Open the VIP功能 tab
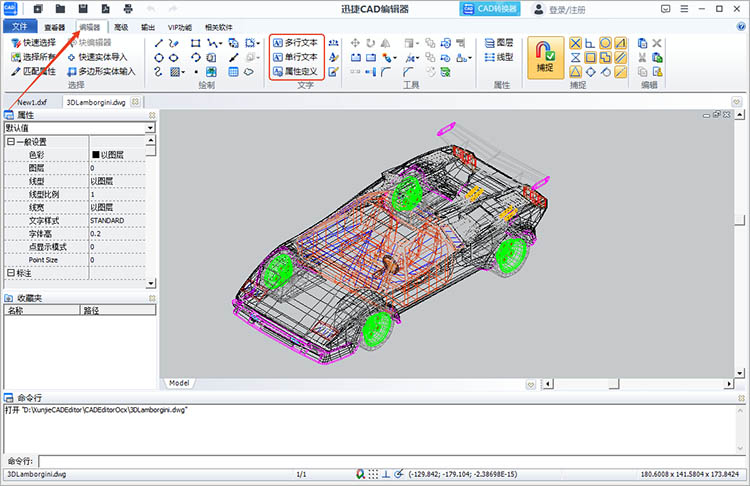Screen dimensions: 750x486 click(x=179, y=27)
